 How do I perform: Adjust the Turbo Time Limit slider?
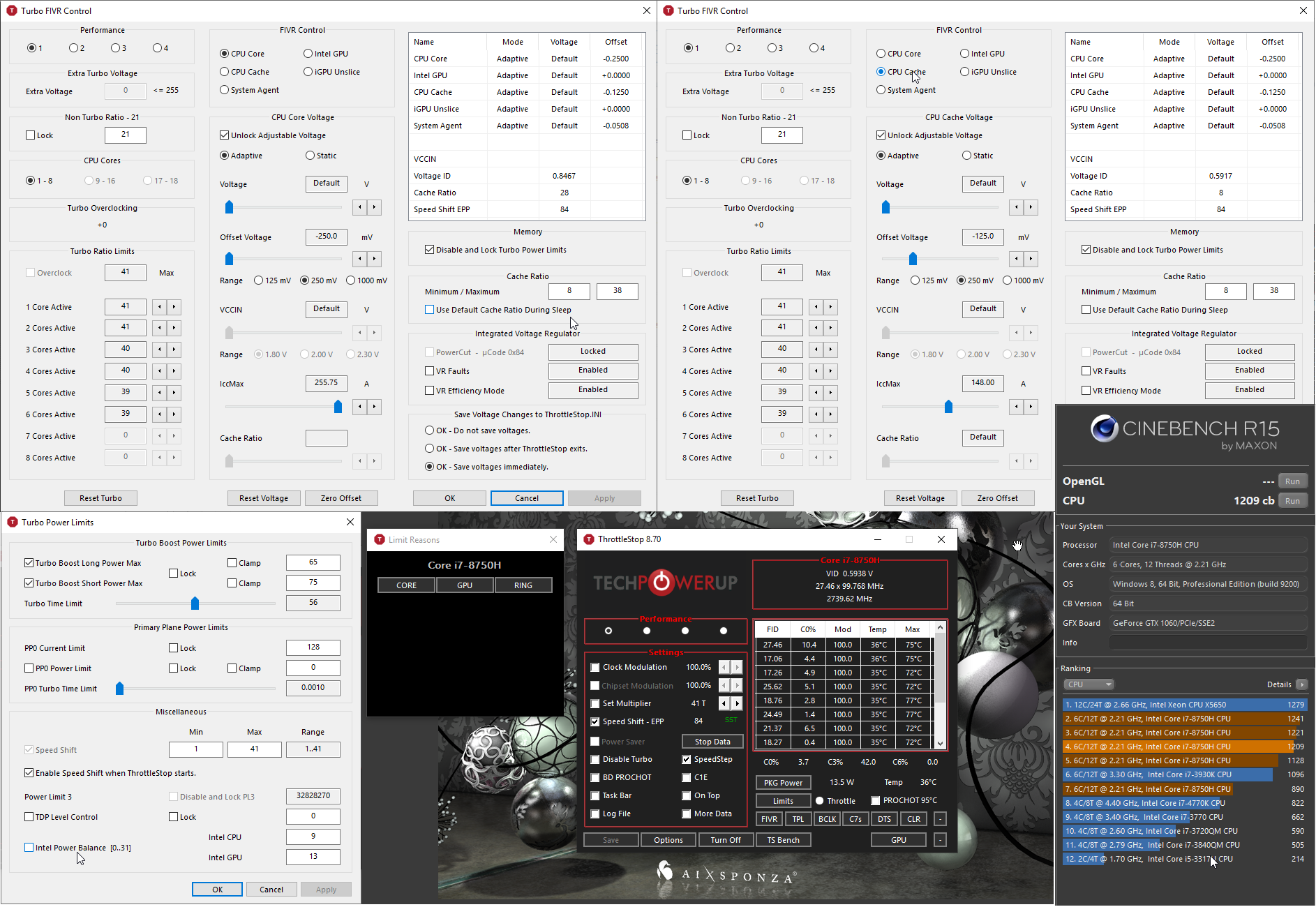[195, 603]
